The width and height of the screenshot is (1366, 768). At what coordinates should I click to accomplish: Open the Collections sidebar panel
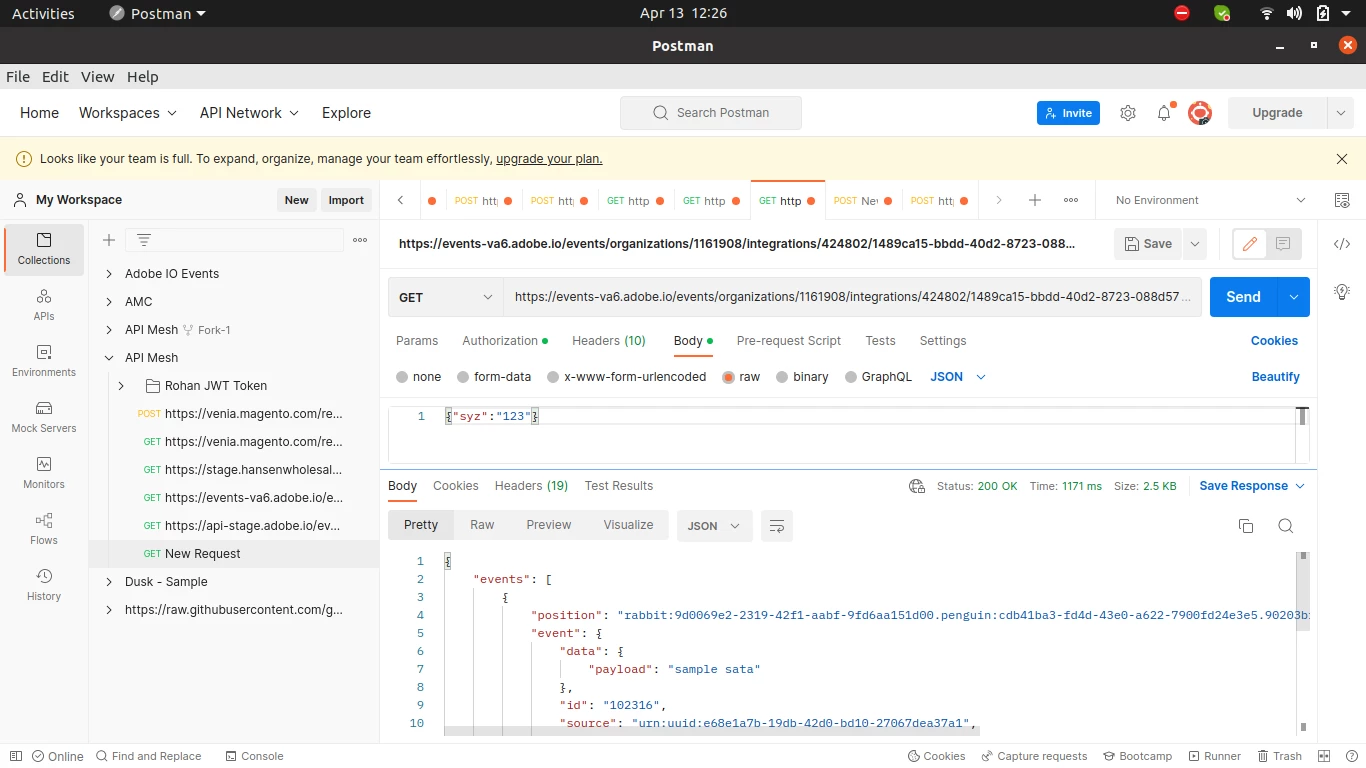click(x=44, y=249)
